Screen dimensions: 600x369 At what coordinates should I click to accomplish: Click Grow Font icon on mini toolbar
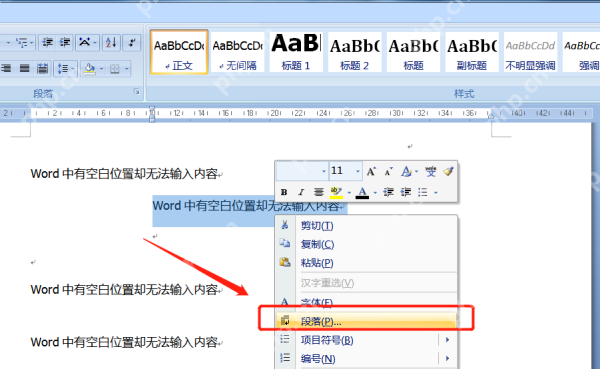[x=371, y=171]
